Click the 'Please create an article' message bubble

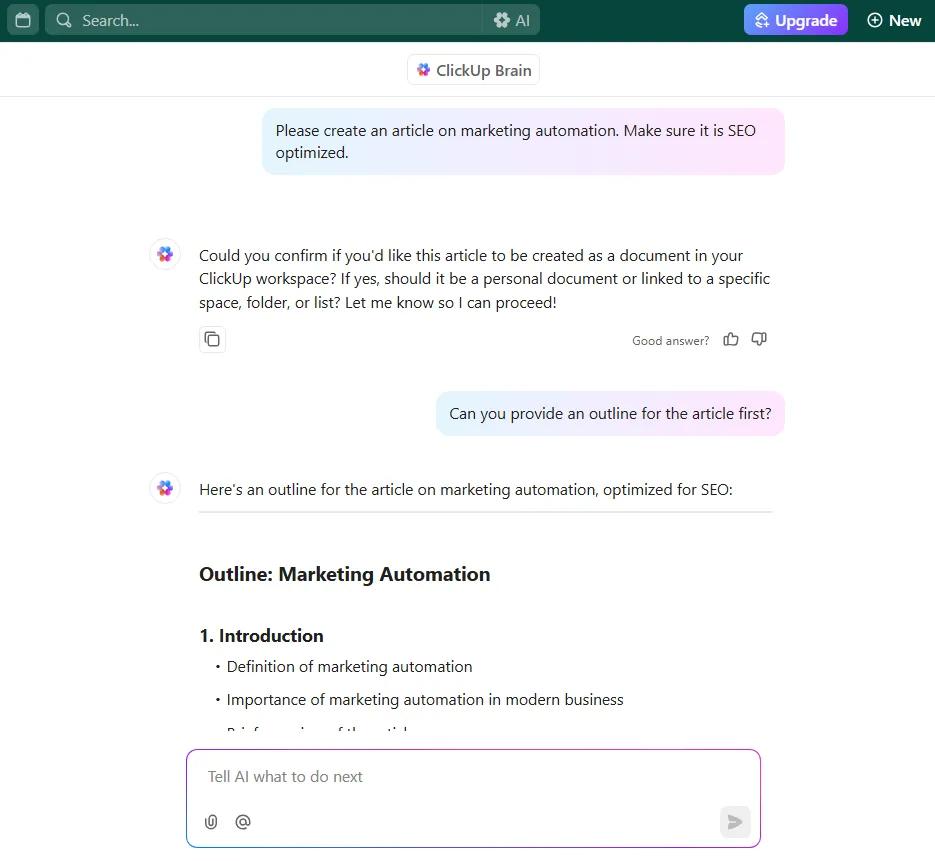[x=524, y=141]
